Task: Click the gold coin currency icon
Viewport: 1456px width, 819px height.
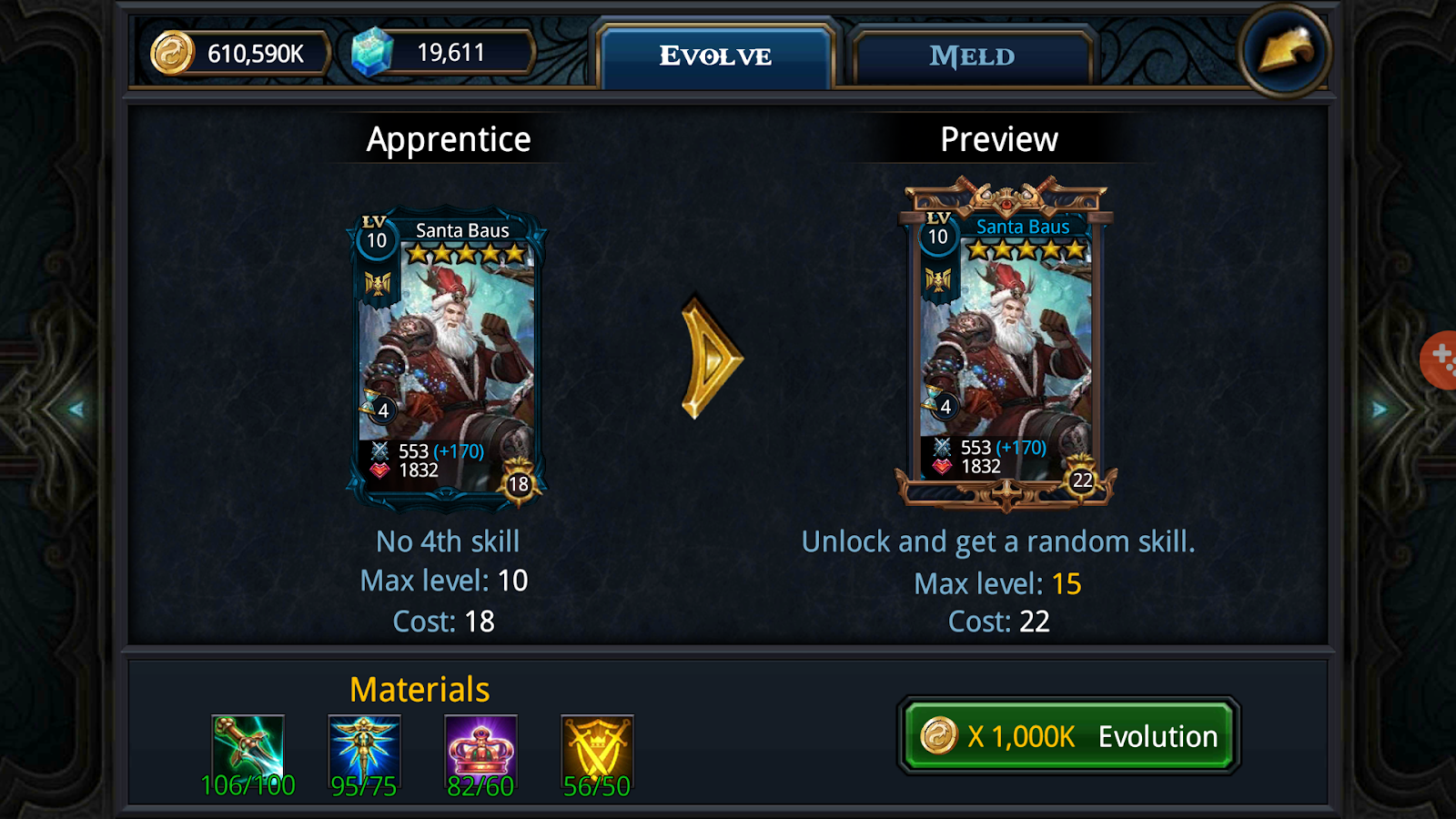Action: pyautogui.click(x=172, y=53)
